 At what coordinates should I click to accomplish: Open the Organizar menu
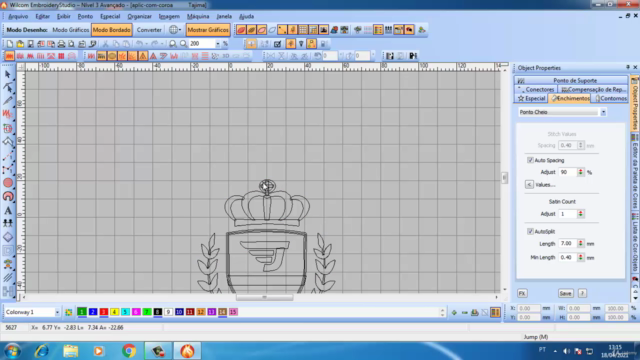(140, 16)
